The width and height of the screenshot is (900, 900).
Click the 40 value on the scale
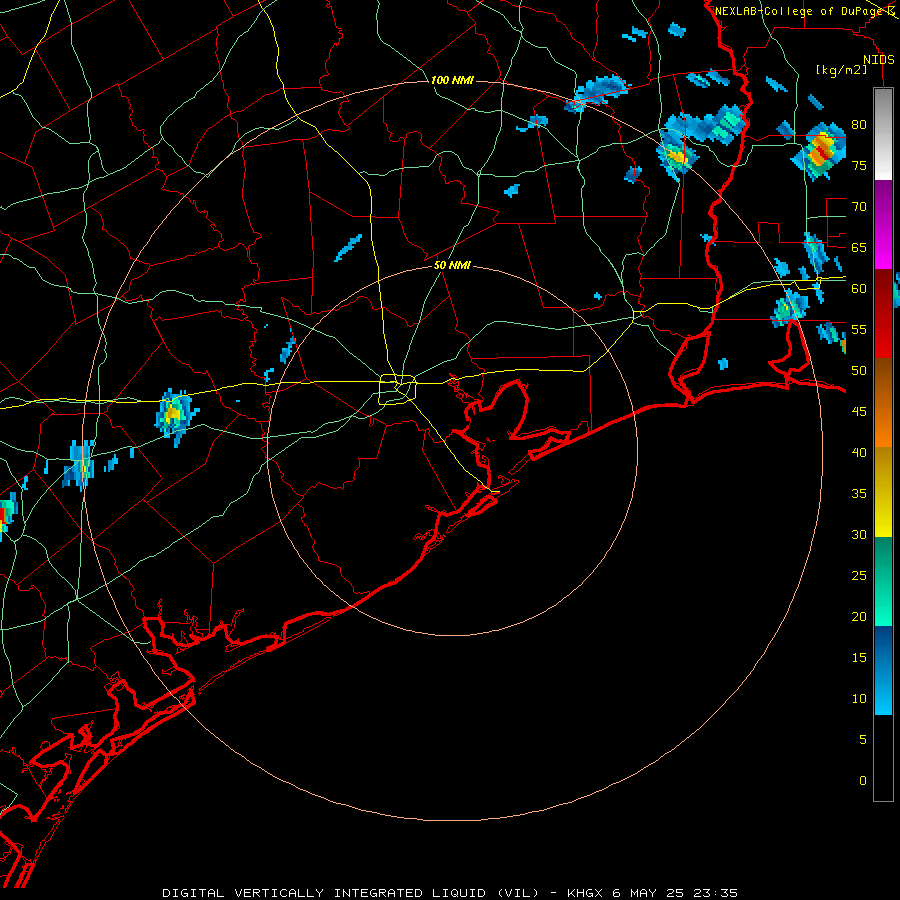point(859,452)
